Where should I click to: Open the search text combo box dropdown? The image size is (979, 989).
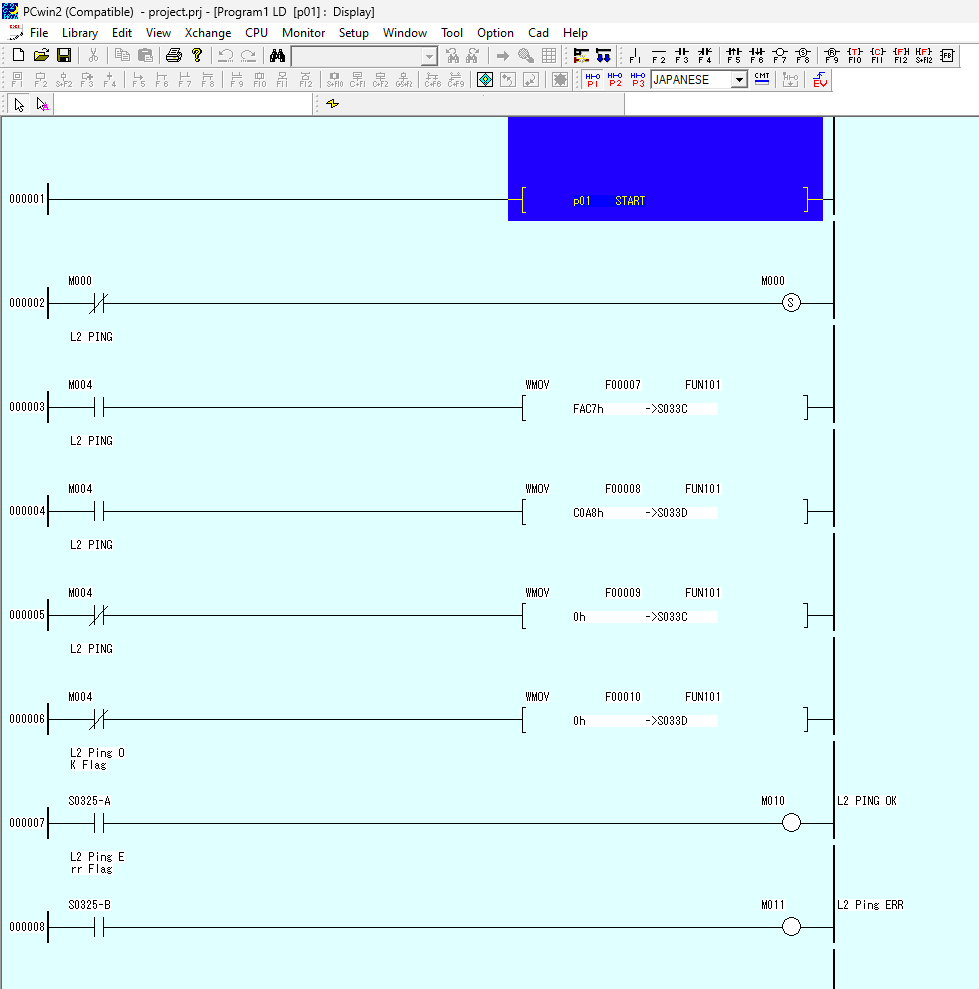(429, 56)
